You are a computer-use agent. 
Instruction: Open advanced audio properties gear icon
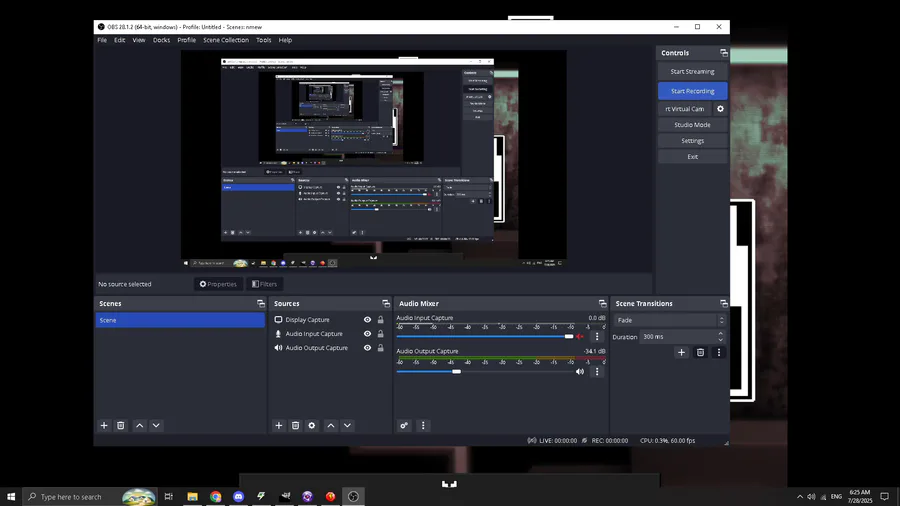404,426
